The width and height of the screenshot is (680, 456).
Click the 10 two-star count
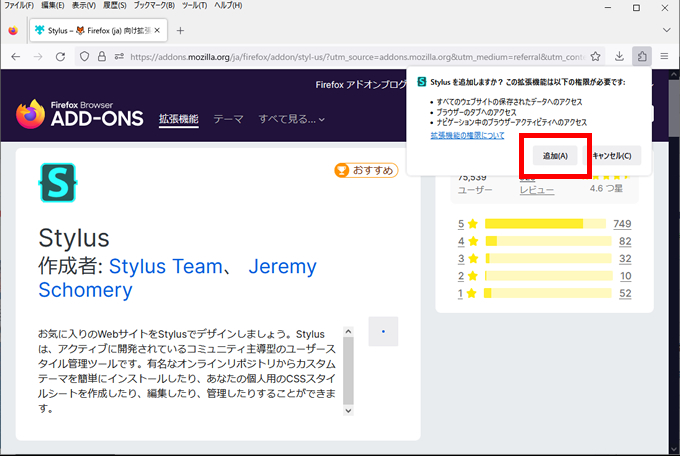pos(625,276)
